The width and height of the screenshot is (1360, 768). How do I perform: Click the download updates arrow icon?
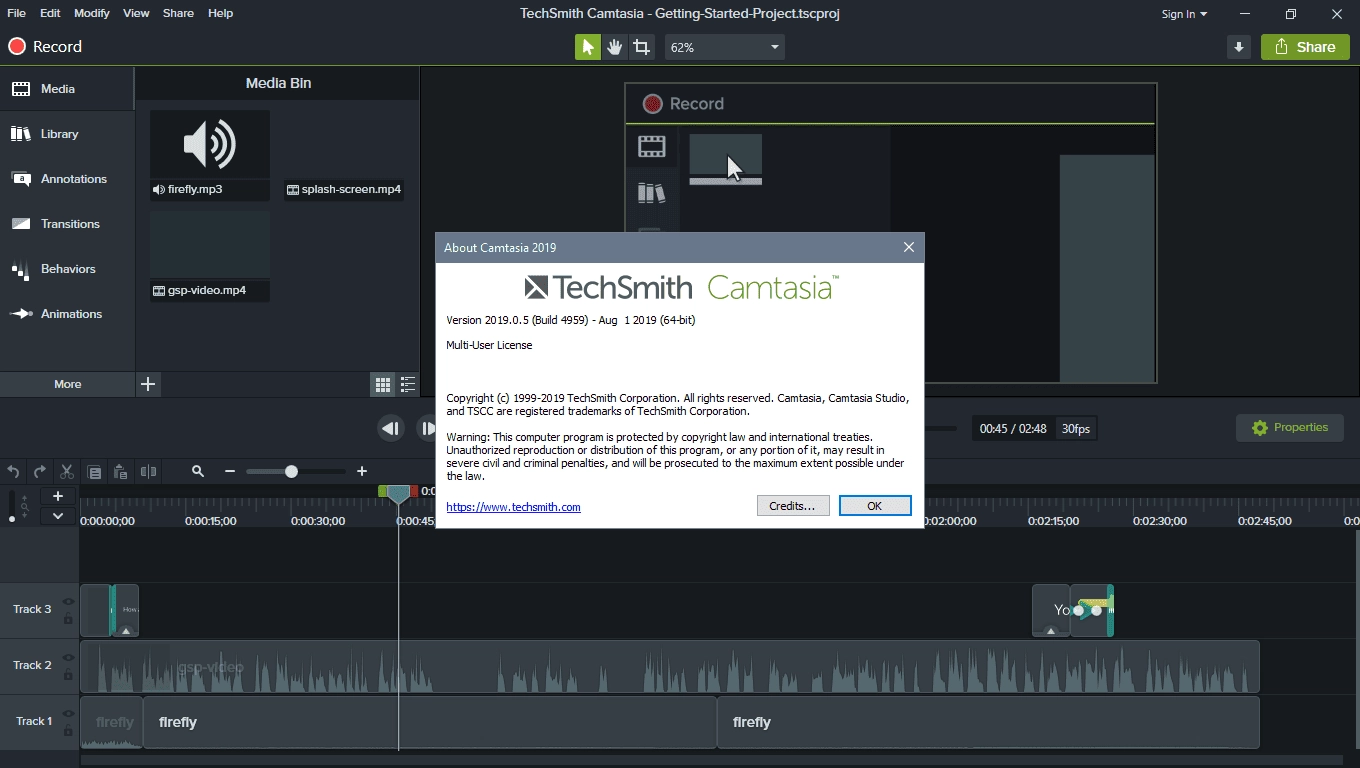1239,47
